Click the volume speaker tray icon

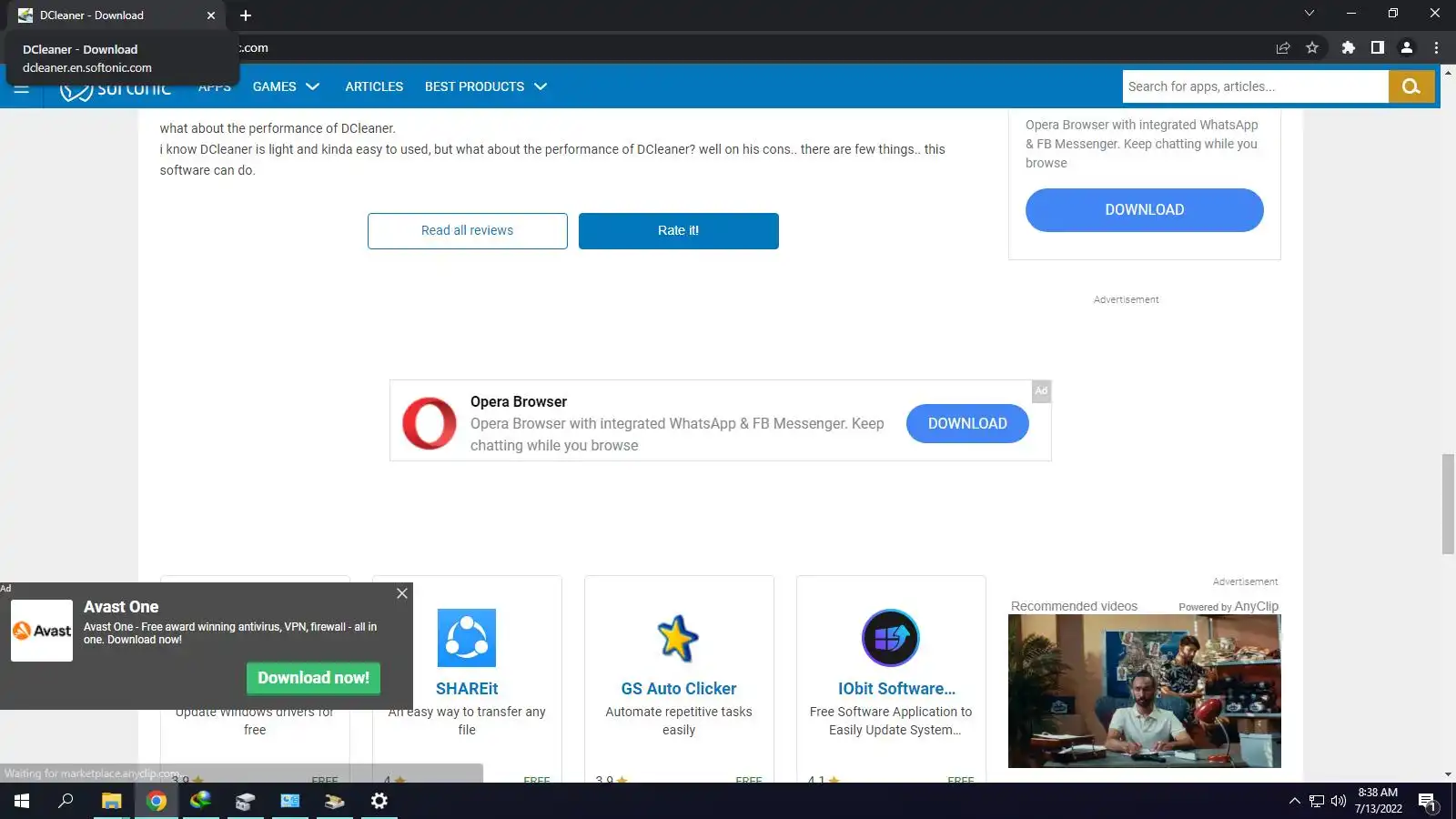(1339, 801)
